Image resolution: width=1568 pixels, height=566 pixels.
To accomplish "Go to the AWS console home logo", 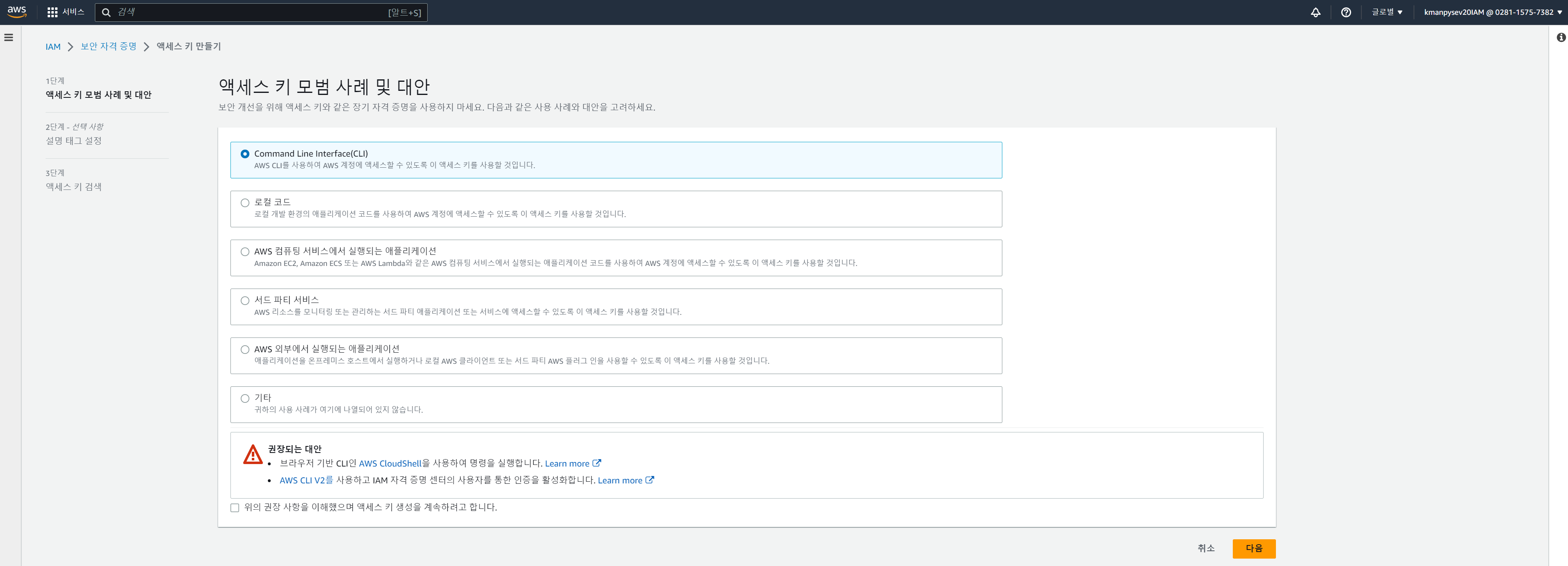I will tap(17, 12).
